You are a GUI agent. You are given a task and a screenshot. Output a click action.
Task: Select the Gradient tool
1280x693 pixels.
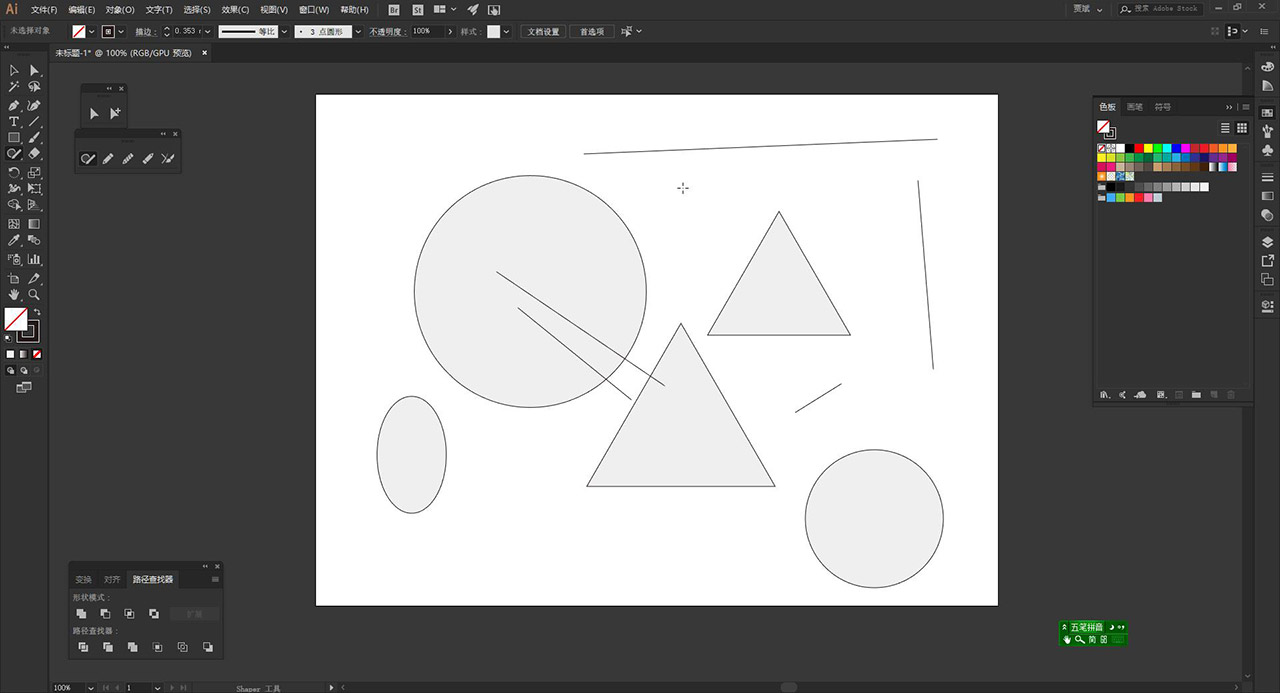[34, 224]
